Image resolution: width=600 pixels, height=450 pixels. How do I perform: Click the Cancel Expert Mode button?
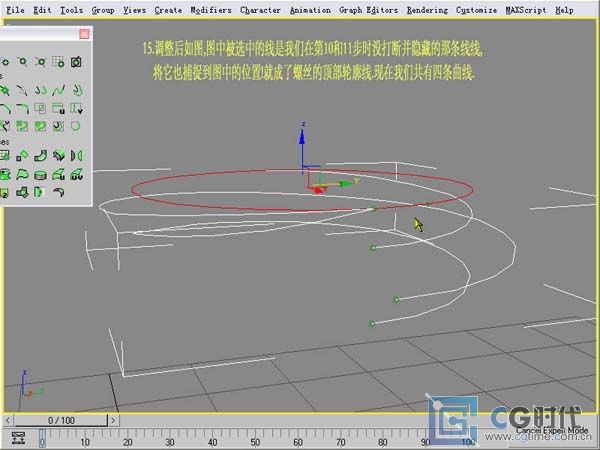tap(551, 430)
